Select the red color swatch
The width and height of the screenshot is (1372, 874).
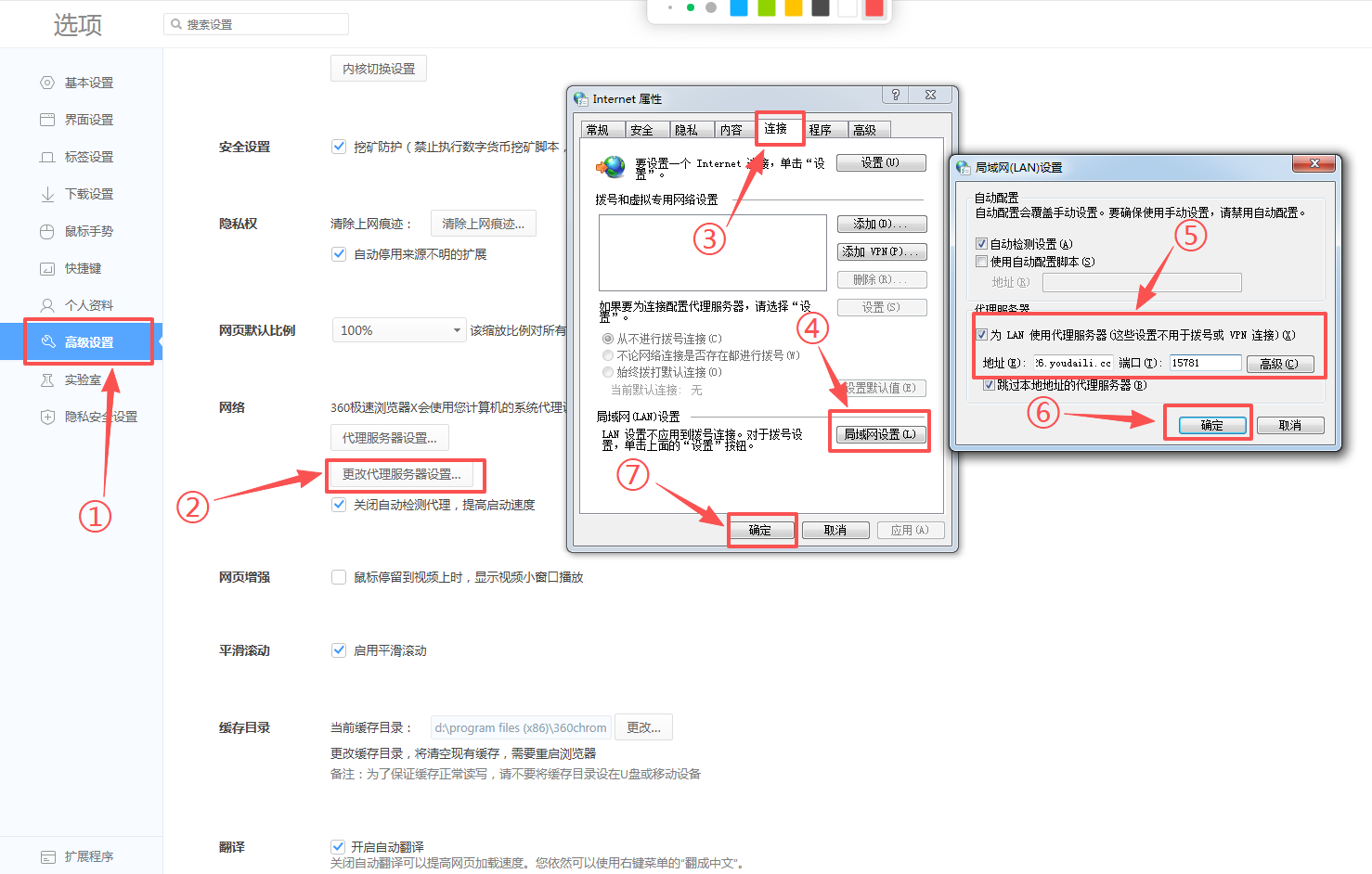click(874, 7)
